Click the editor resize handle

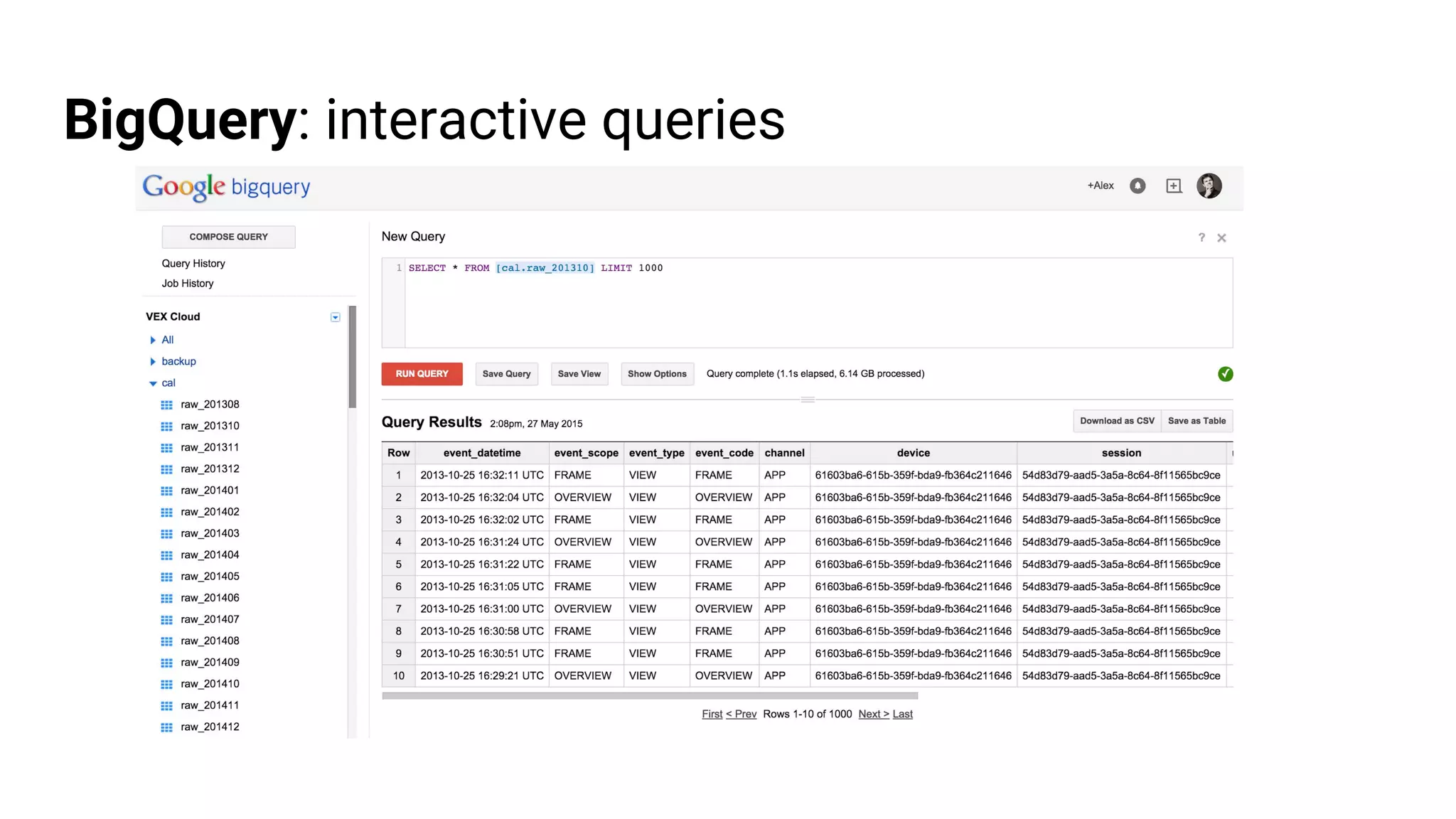(808, 400)
